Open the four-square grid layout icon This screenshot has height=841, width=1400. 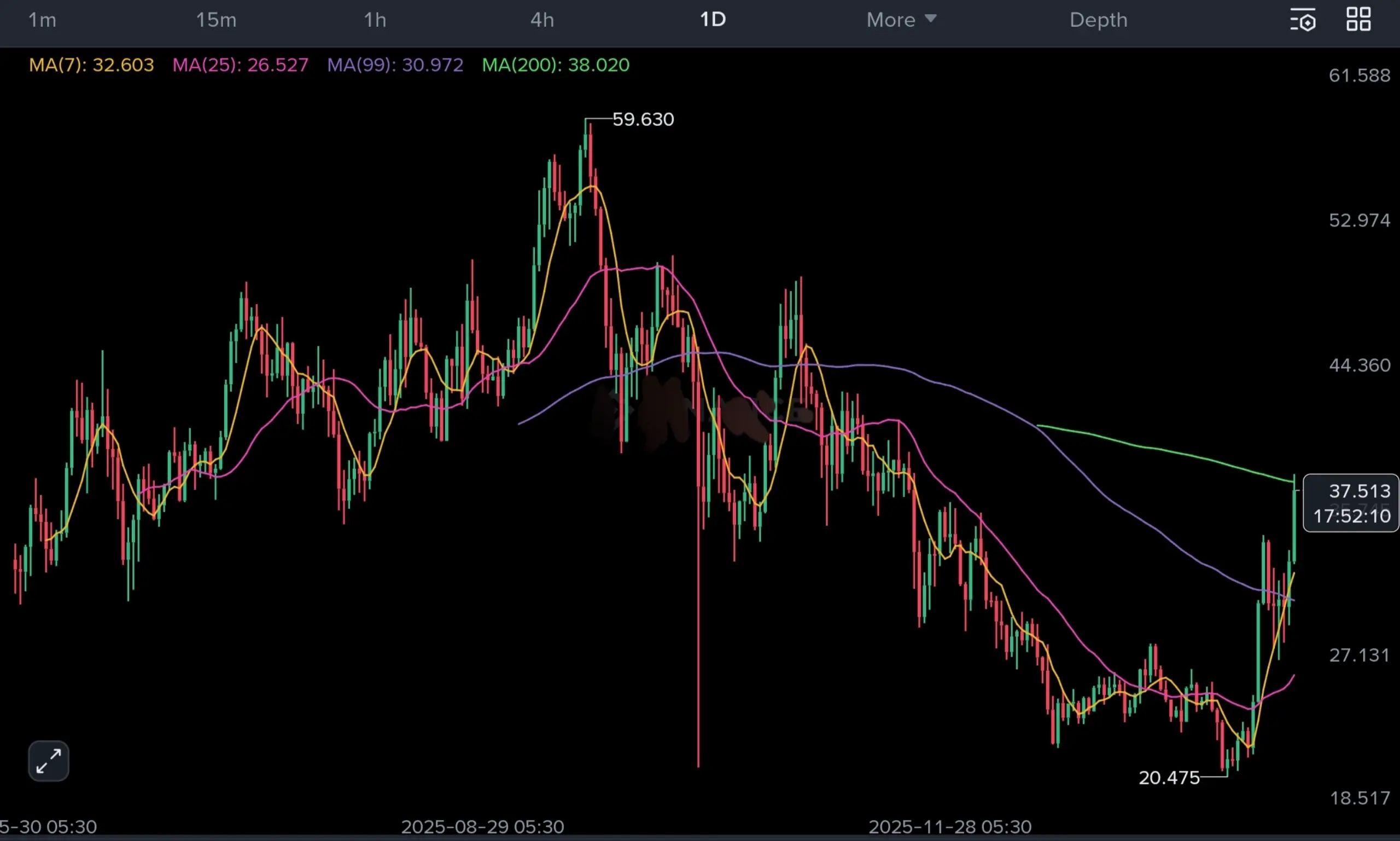coord(1358,19)
